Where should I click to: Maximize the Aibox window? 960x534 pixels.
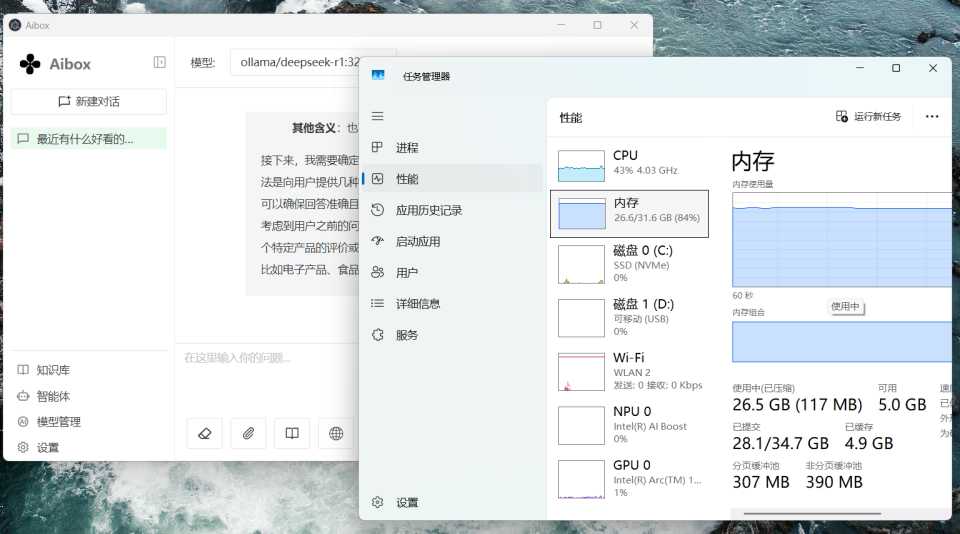click(x=598, y=25)
